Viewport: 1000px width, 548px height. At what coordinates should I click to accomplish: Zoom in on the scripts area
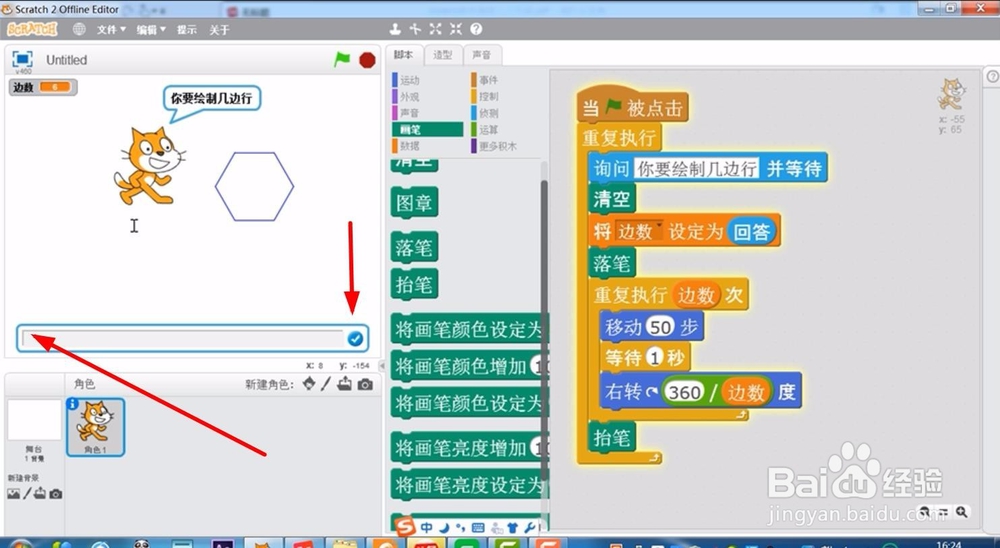962,512
